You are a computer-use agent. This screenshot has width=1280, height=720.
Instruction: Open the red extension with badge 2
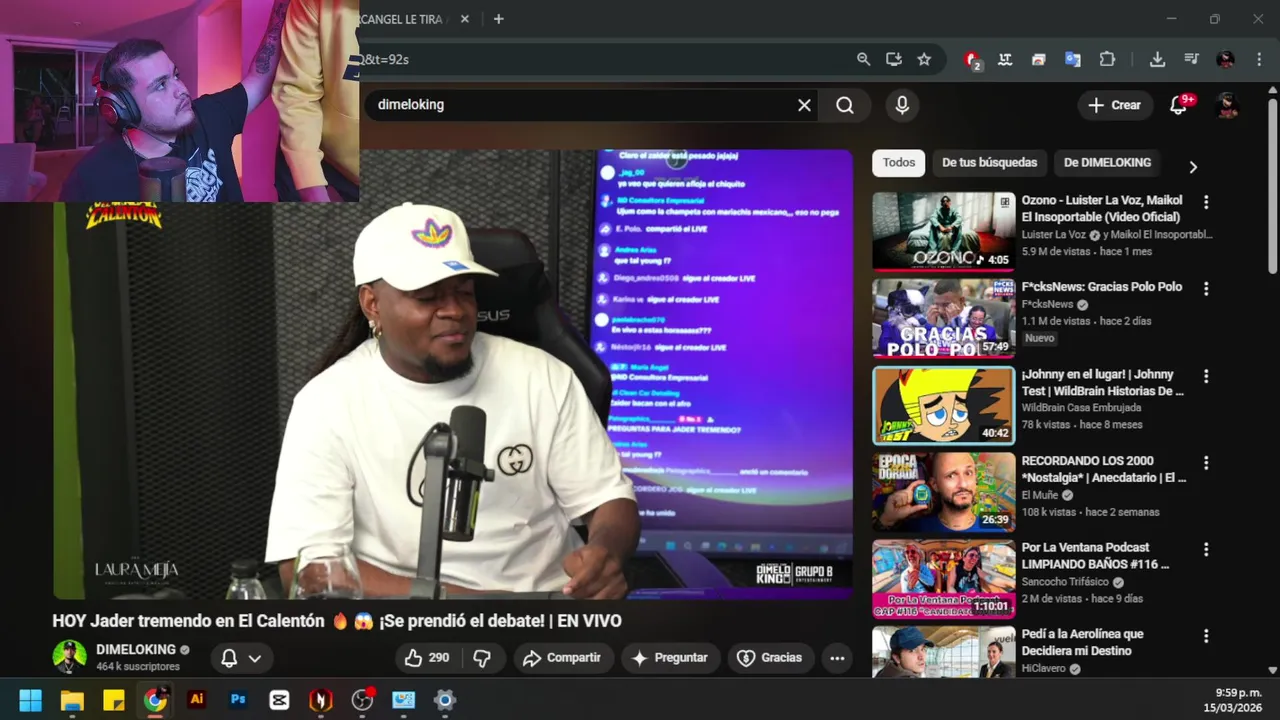coord(972,60)
